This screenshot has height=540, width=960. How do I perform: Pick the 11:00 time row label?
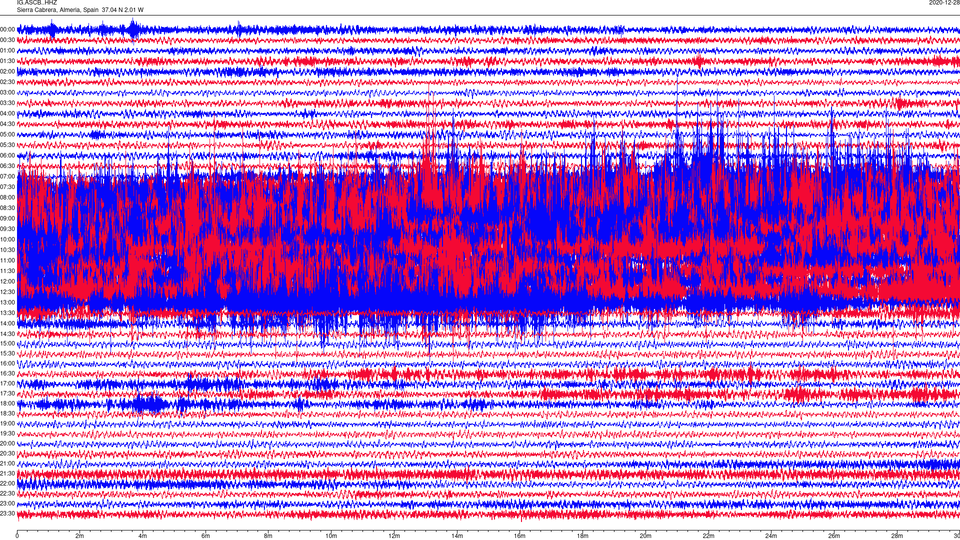(8, 260)
